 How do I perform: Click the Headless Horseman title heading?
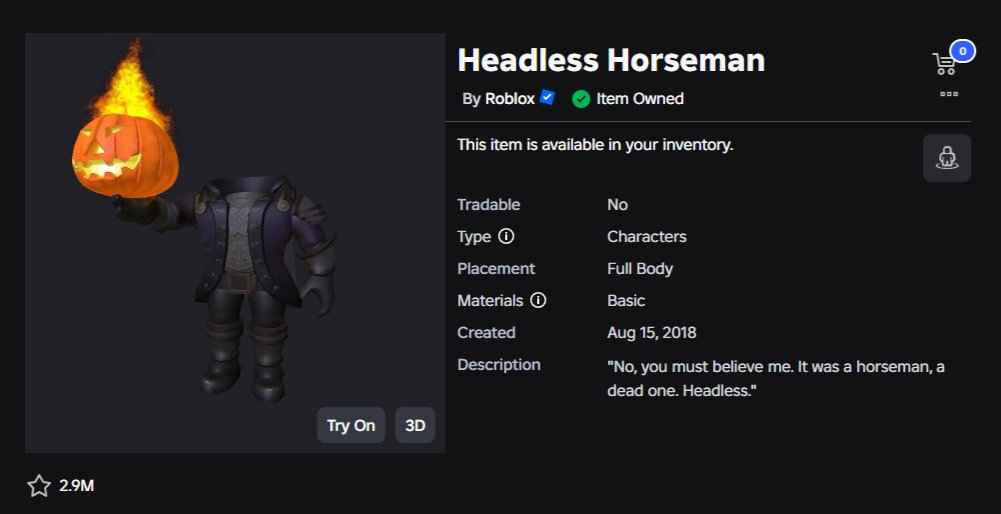point(611,61)
